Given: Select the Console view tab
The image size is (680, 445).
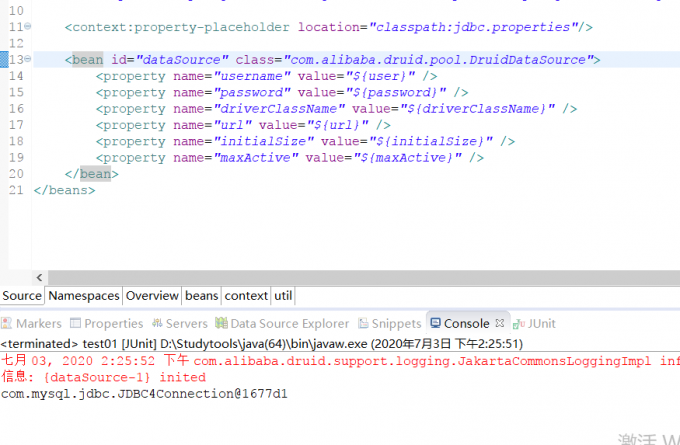Looking at the screenshot, I should tap(467, 324).
